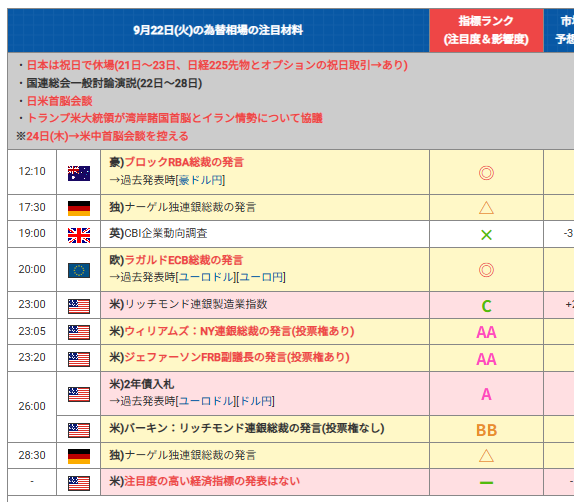Click the US flag in the 23:00 row

(x=79, y=306)
